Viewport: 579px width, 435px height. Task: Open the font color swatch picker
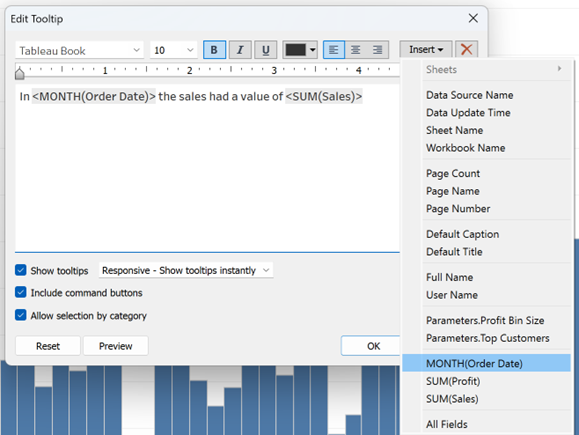click(x=300, y=49)
